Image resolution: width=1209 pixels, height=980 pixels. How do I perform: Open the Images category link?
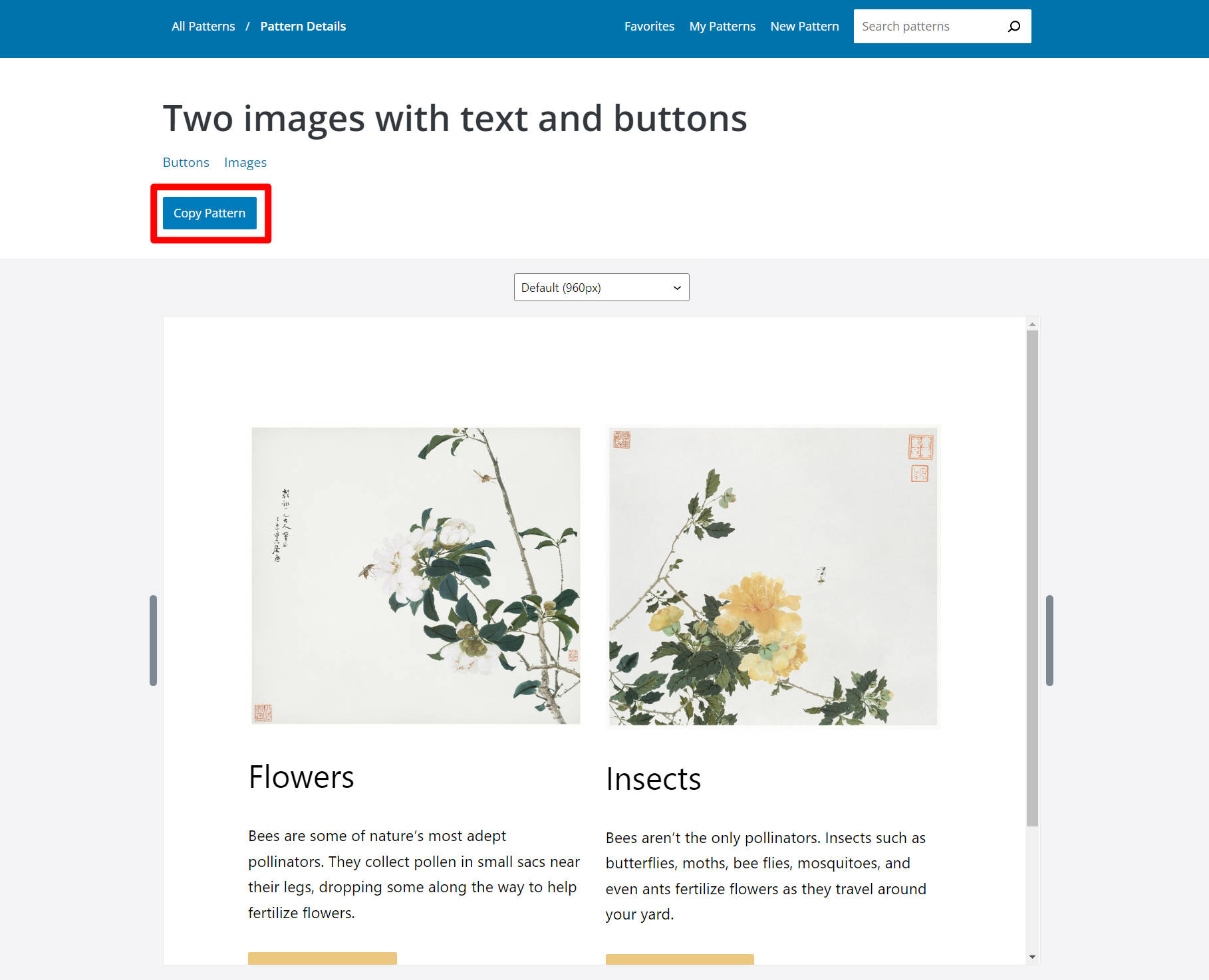click(x=245, y=162)
